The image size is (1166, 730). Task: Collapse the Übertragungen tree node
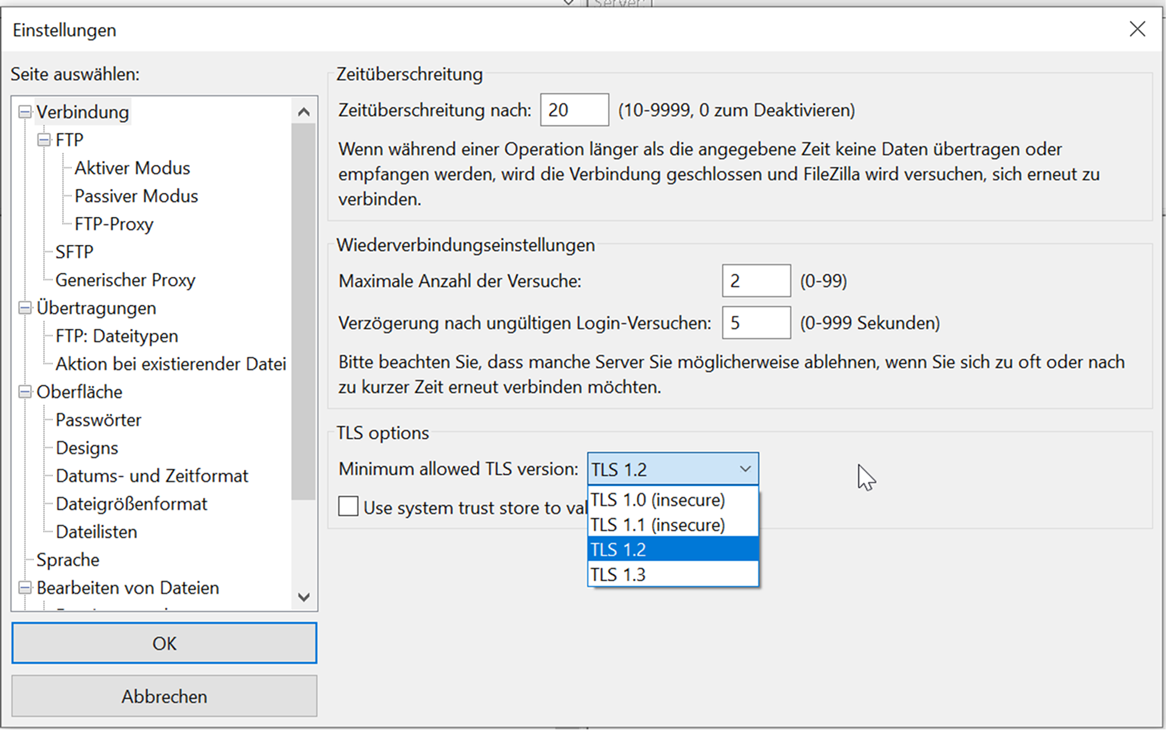[x=25, y=308]
